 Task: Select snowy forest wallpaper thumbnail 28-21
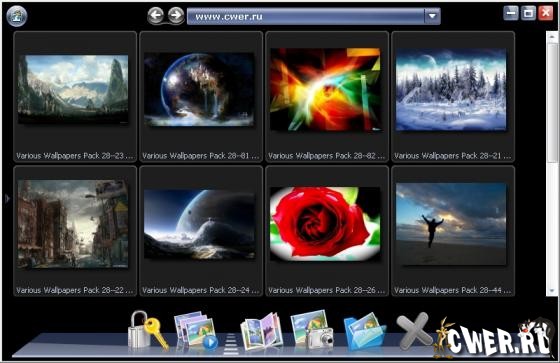pyautogui.click(x=451, y=89)
